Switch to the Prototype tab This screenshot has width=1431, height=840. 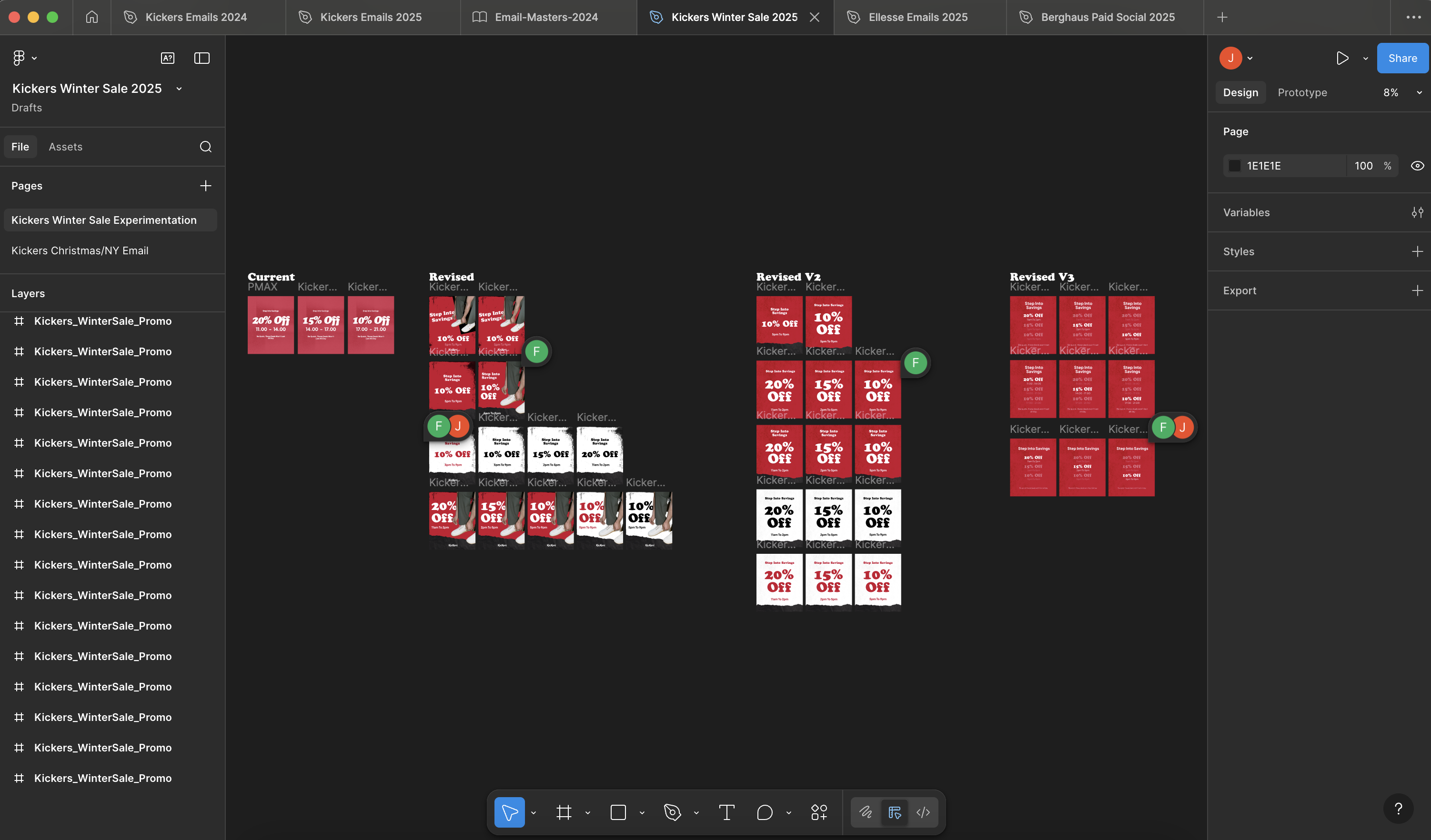[x=1302, y=92]
